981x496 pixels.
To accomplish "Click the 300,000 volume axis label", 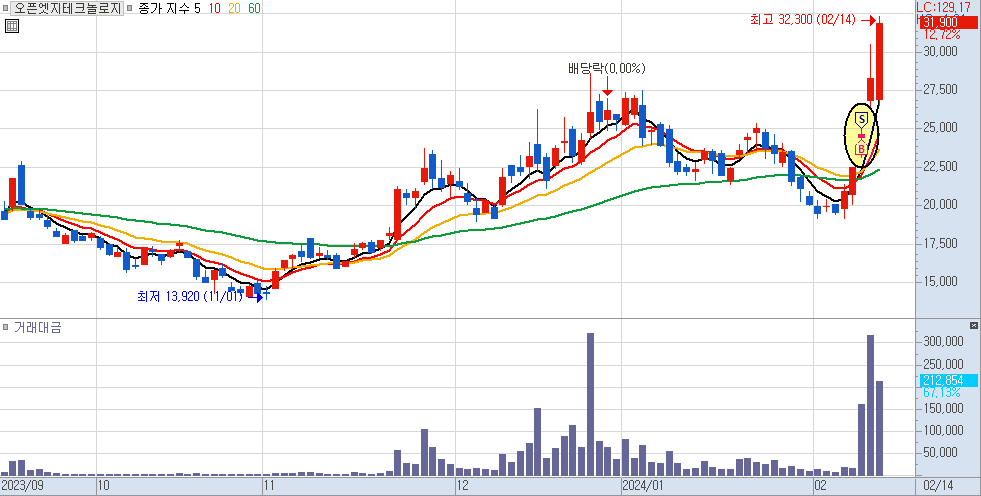I will click(943, 342).
